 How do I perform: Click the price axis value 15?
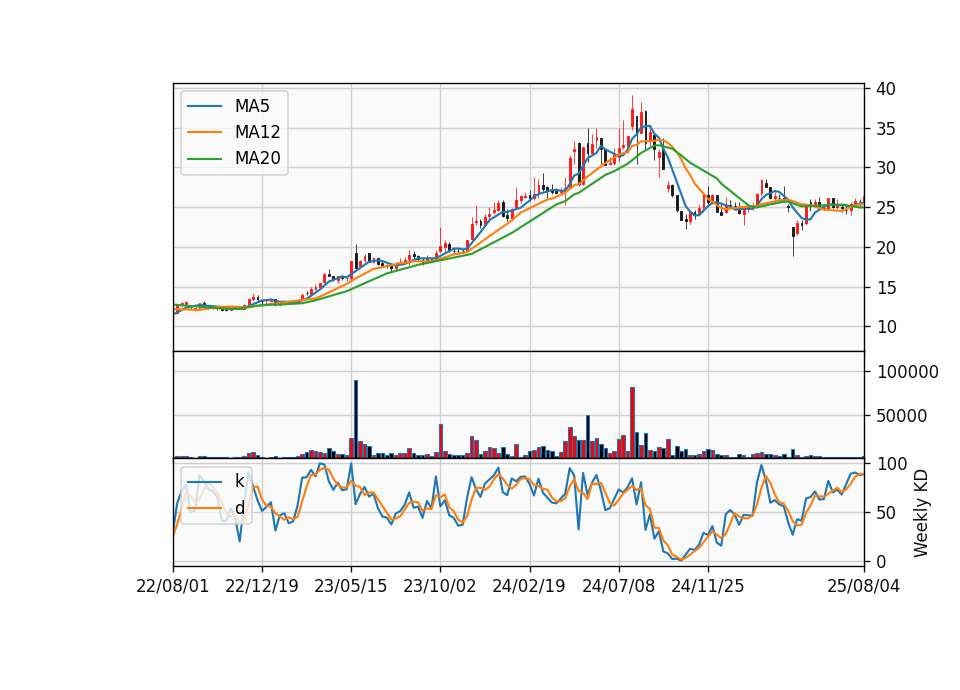pos(886,287)
